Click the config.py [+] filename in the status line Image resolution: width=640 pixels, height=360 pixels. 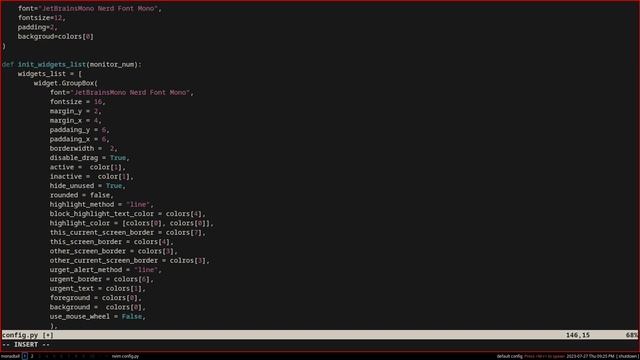tap(28, 335)
